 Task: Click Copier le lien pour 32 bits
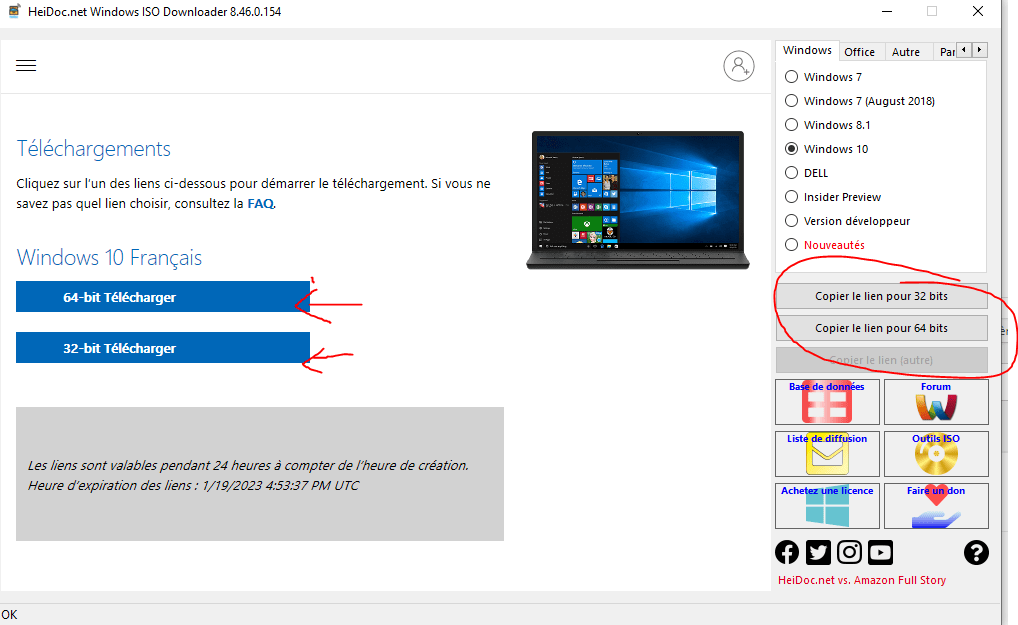(x=882, y=296)
